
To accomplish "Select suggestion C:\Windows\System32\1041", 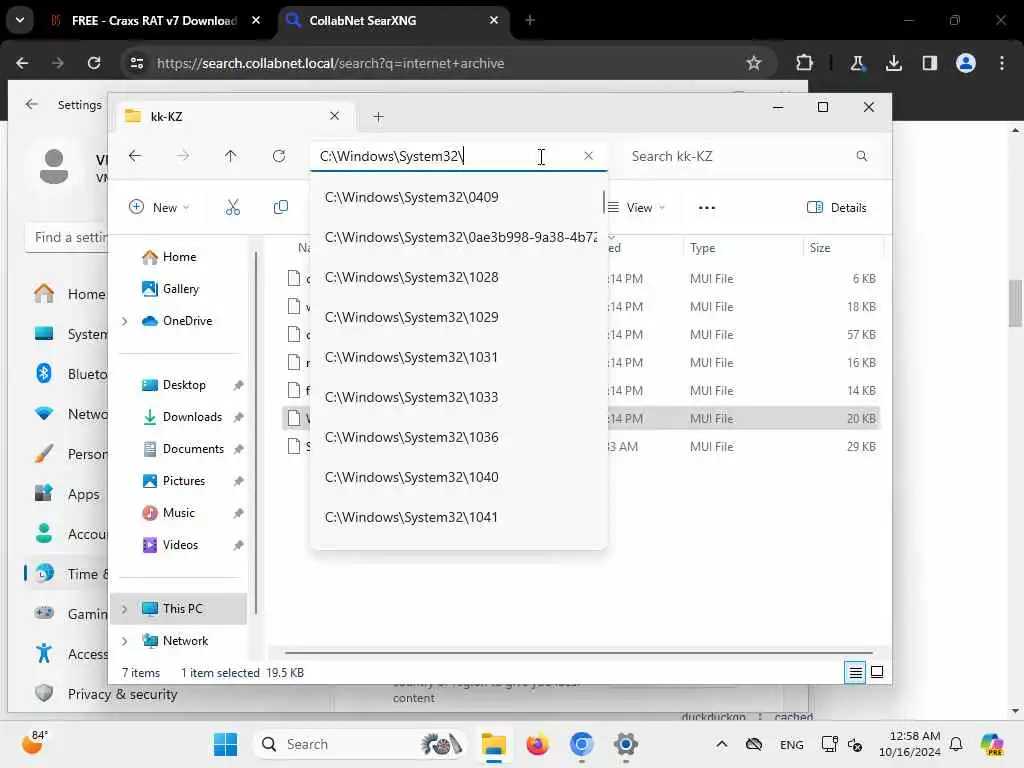I will tap(458, 517).
